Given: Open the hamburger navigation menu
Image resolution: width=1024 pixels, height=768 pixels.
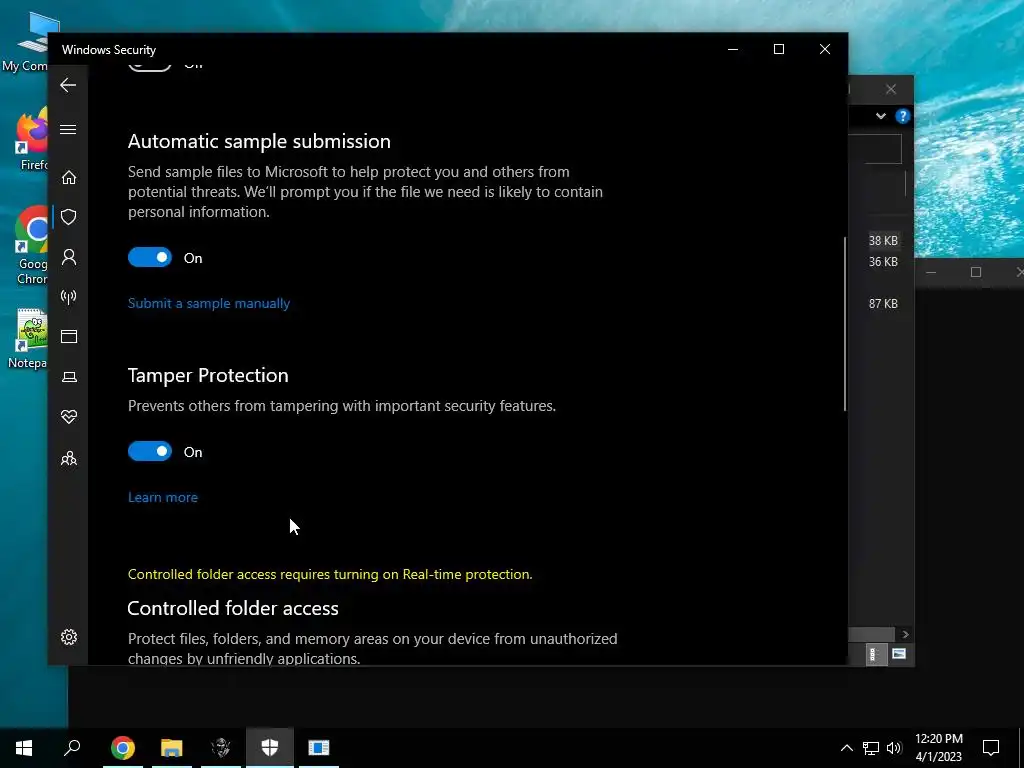Looking at the screenshot, I should point(68,129).
